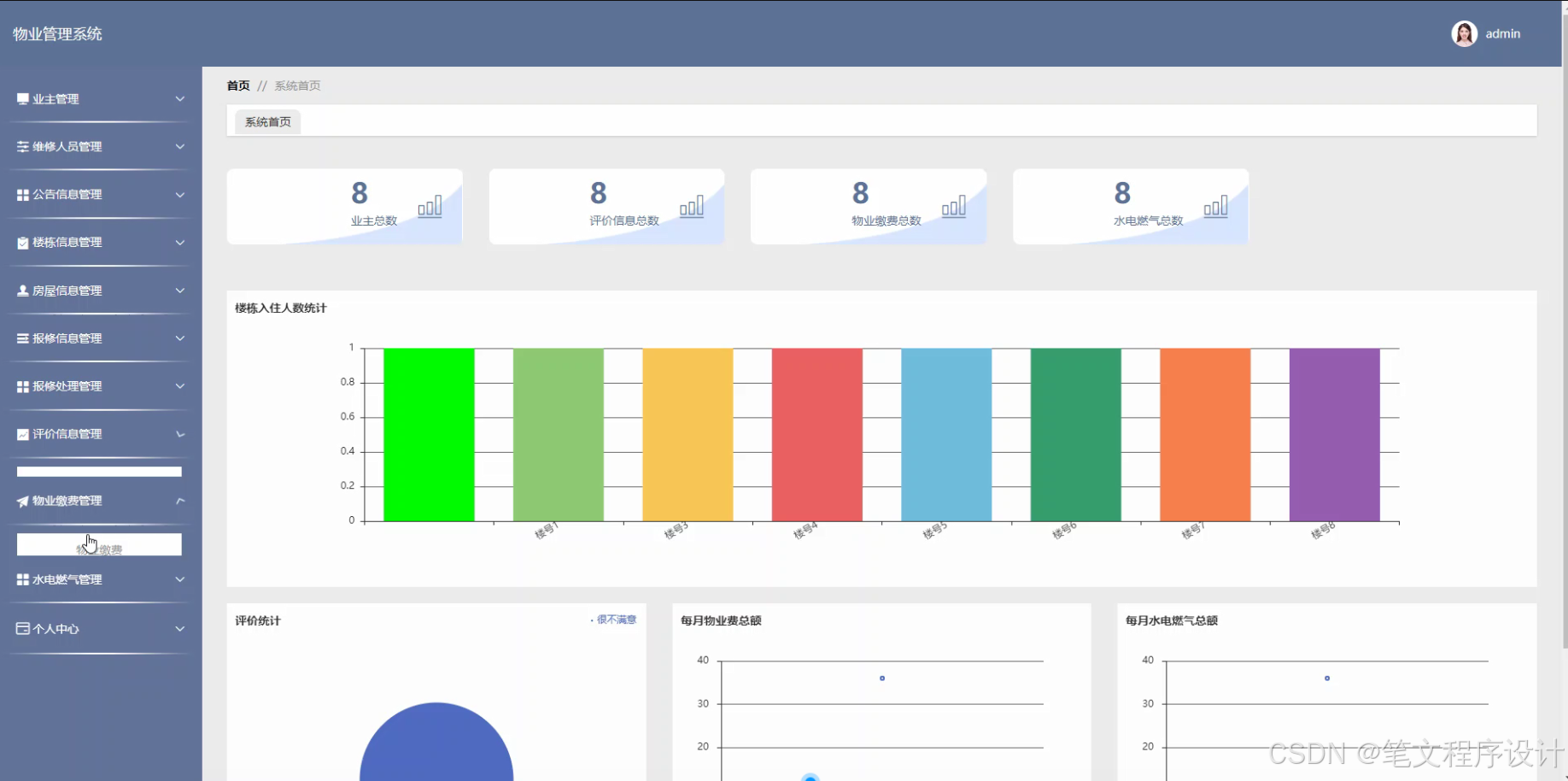
Task: Click bar chart icon in 水电燃气总数 card
Action: [1215, 206]
